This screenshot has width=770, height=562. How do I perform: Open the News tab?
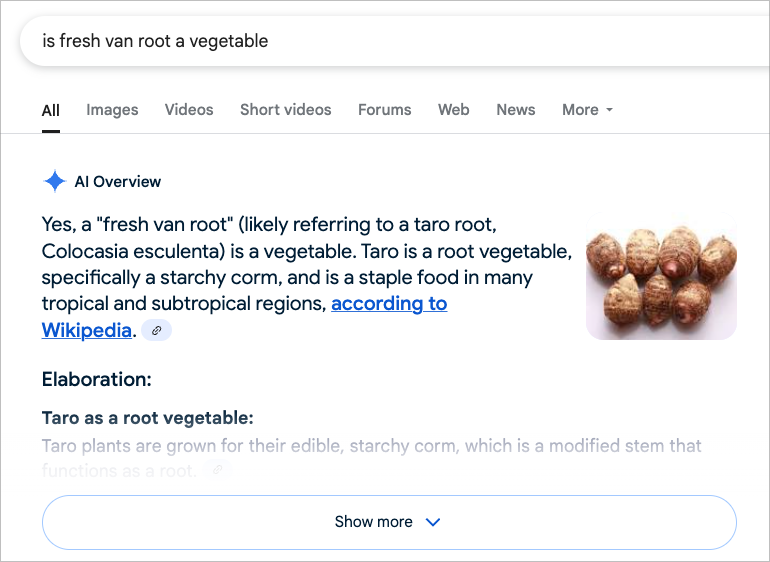516,110
